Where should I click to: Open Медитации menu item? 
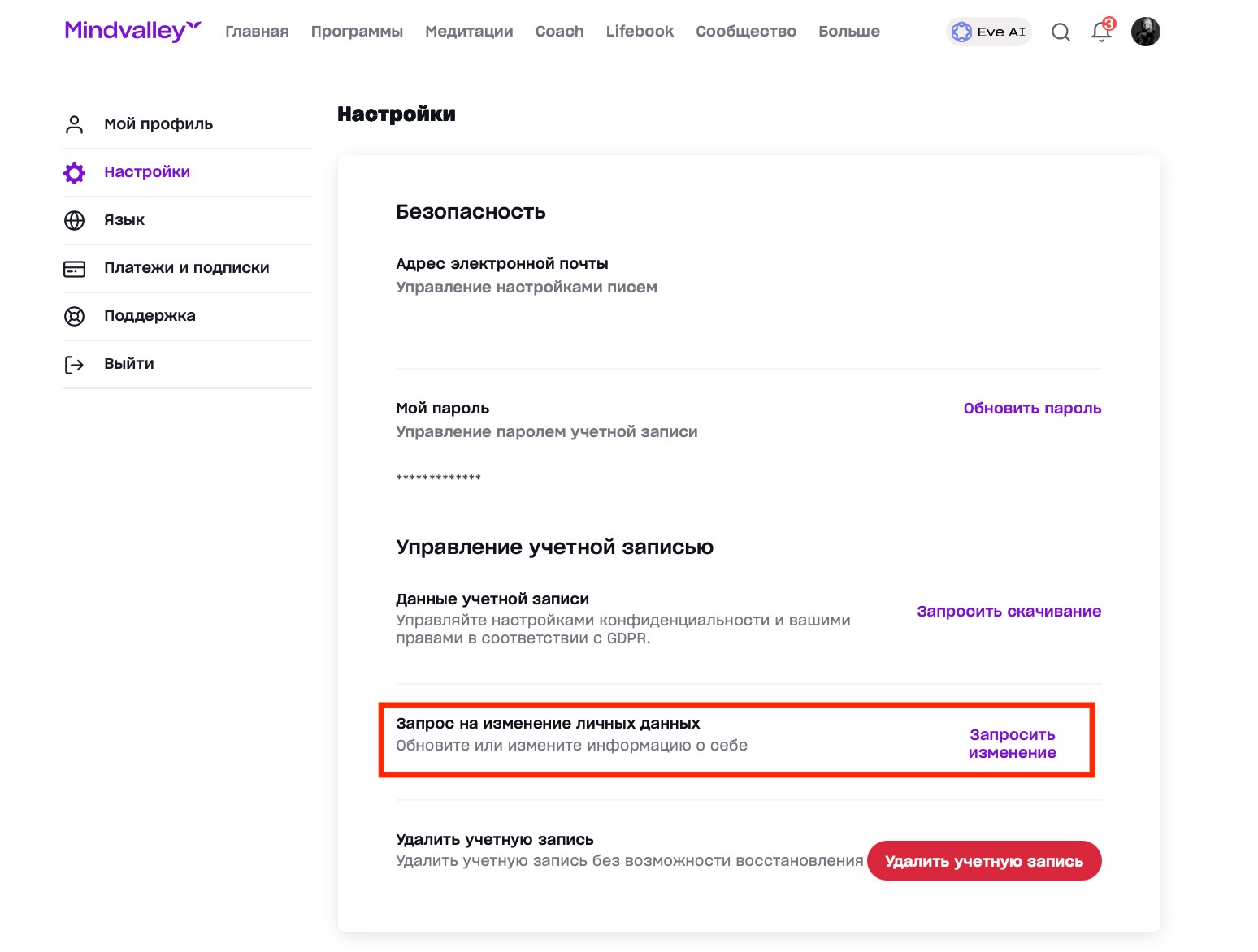(x=469, y=32)
